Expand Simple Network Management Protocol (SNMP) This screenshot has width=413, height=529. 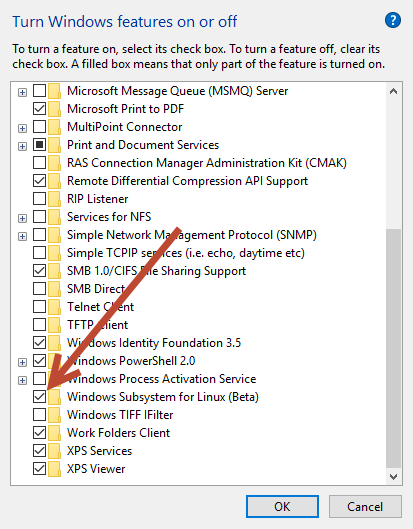click(22, 236)
